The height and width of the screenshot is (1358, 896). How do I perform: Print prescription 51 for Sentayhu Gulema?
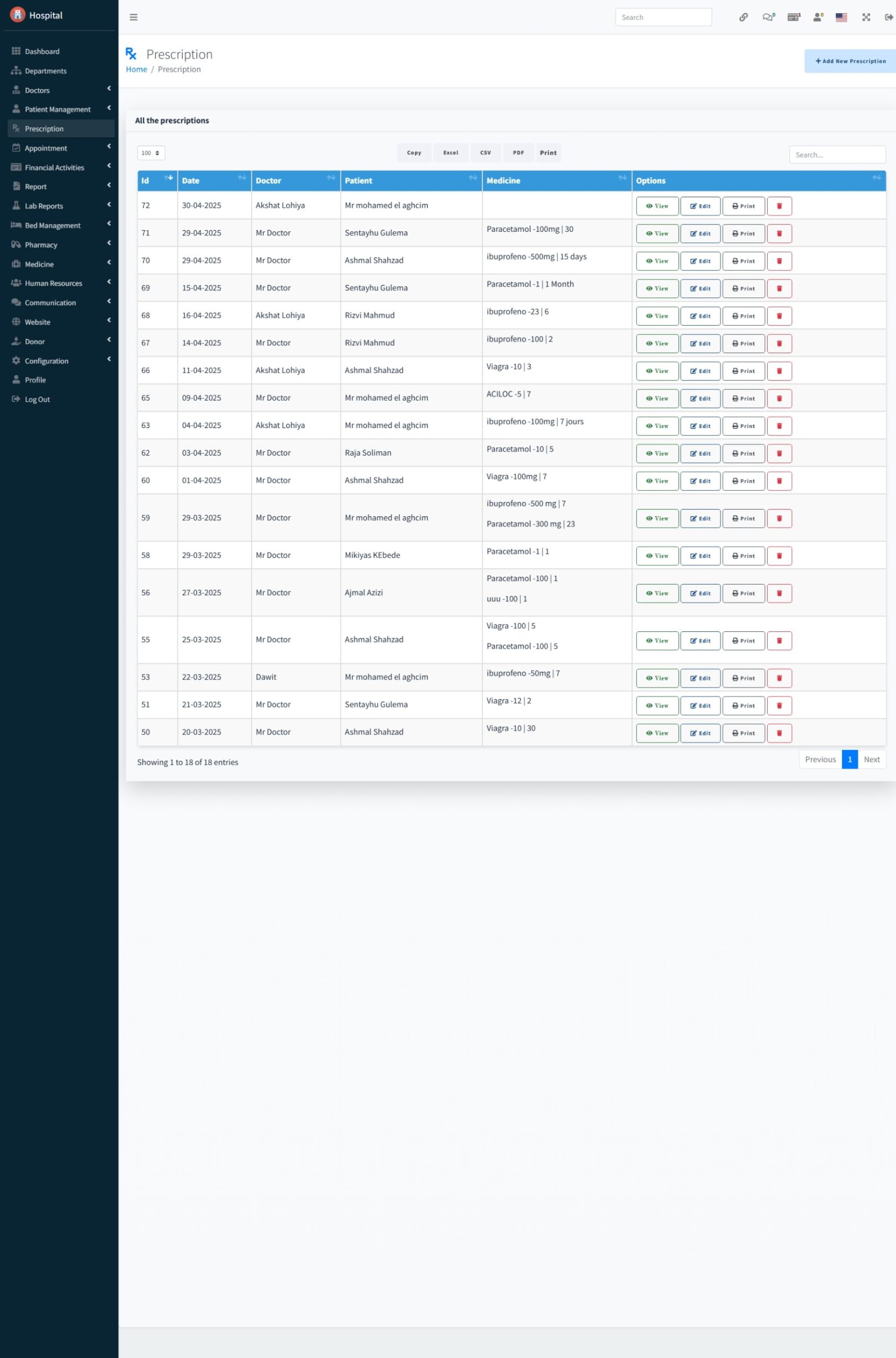point(743,706)
